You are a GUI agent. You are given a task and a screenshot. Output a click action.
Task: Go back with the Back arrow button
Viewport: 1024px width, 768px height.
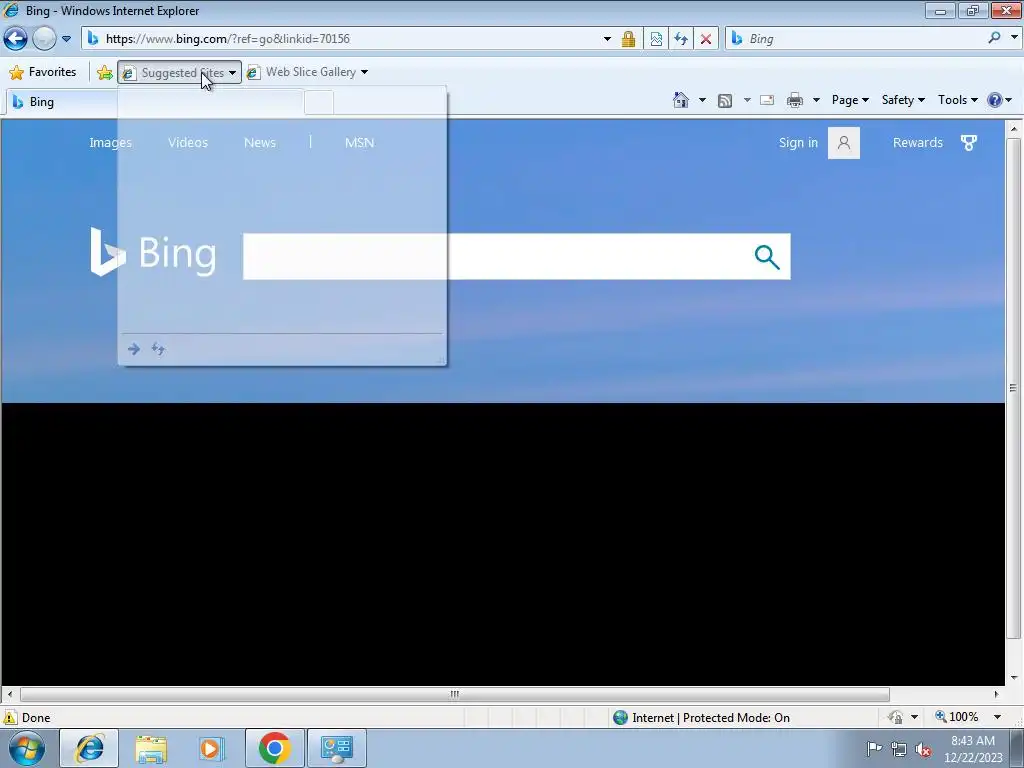(x=16, y=39)
